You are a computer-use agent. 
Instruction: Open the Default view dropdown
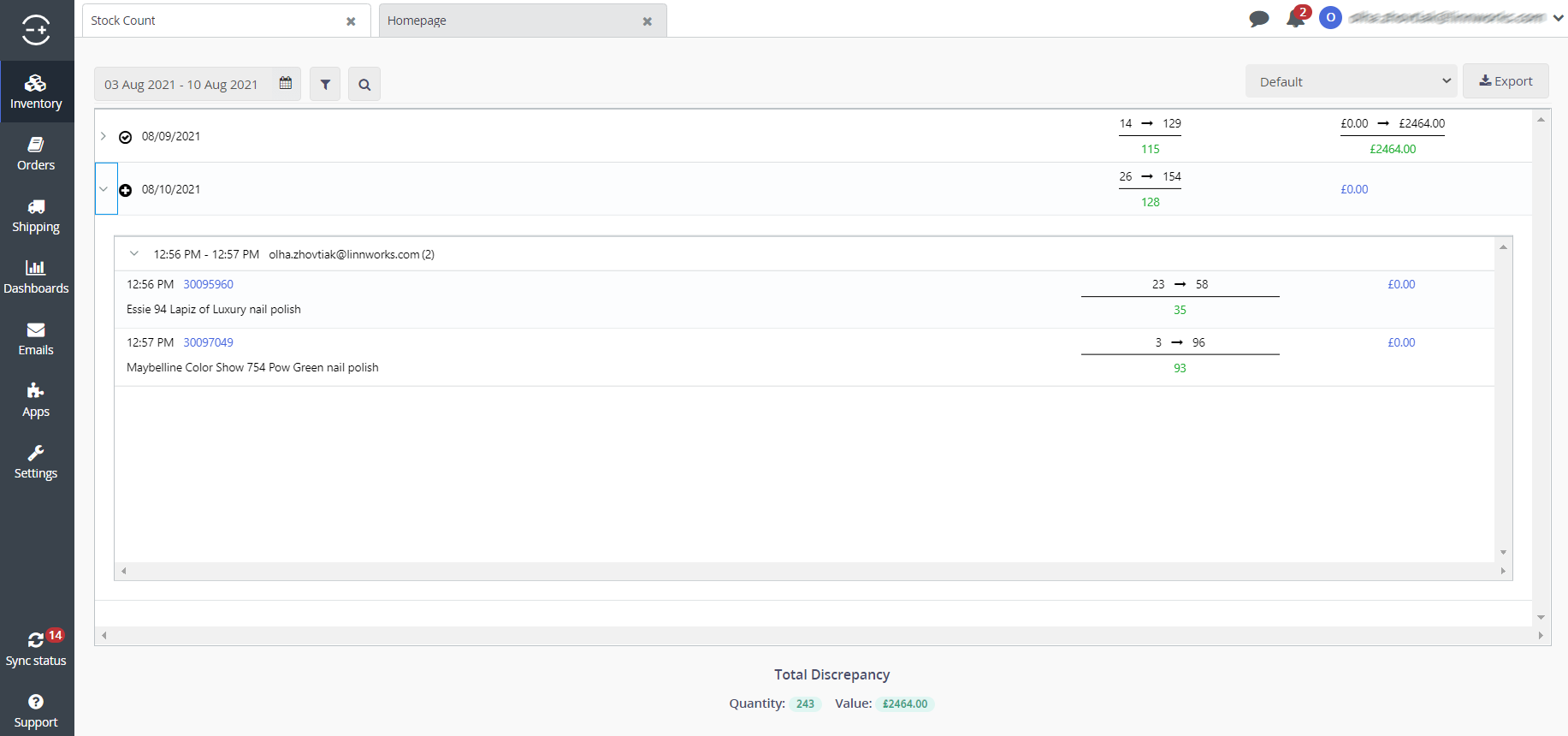[1352, 81]
